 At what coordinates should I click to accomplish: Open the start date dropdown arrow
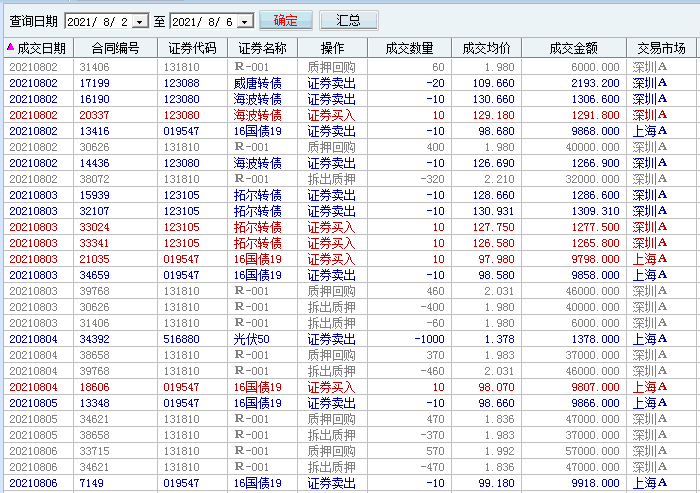point(139,21)
